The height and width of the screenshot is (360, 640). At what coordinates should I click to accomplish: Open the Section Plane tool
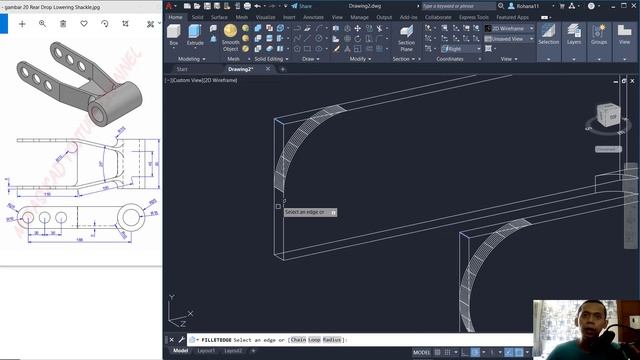[406, 38]
